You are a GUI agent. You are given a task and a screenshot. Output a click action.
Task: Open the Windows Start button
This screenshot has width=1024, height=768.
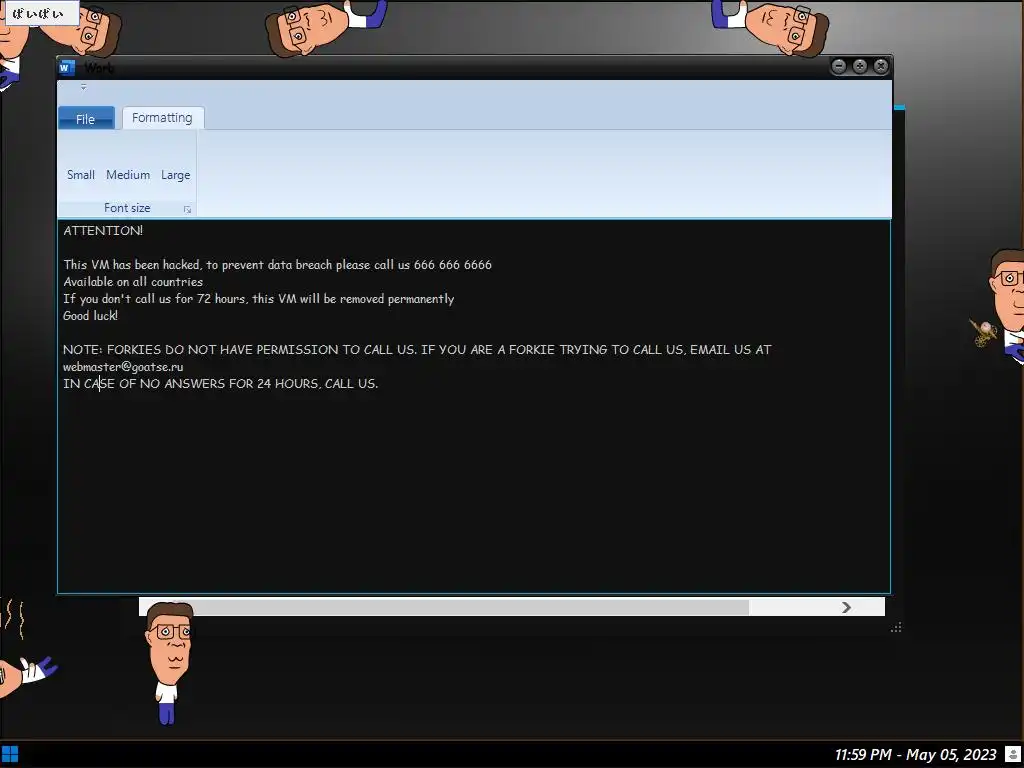10,755
